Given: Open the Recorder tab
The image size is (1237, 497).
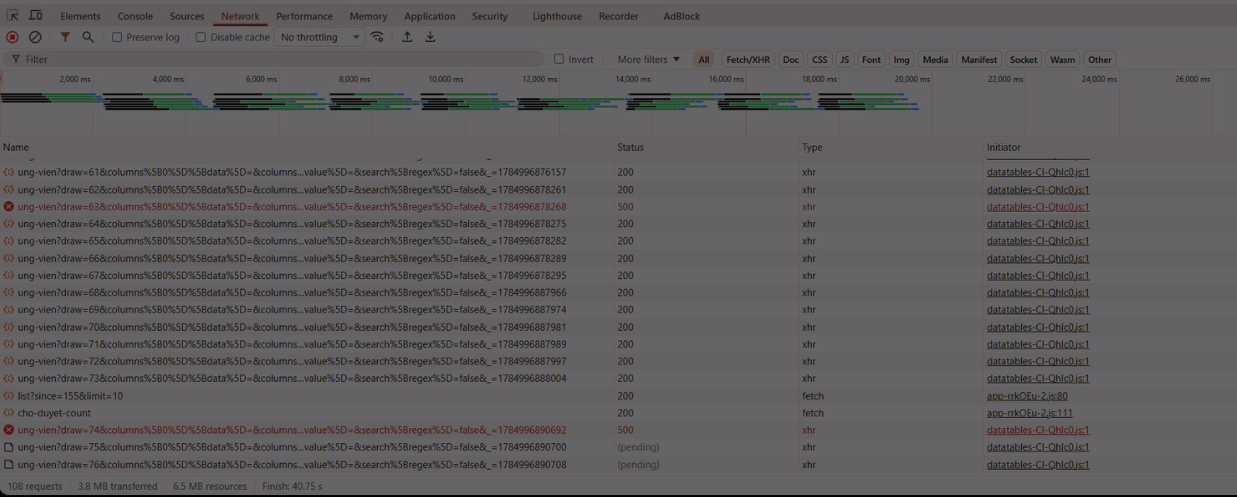Looking at the screenshot, I should pos(618,16).
